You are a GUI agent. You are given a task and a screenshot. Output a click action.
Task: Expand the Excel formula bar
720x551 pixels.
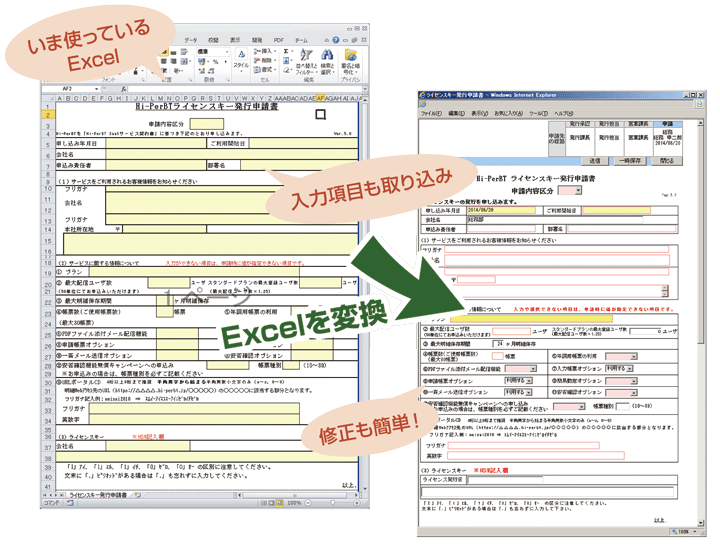365,89
